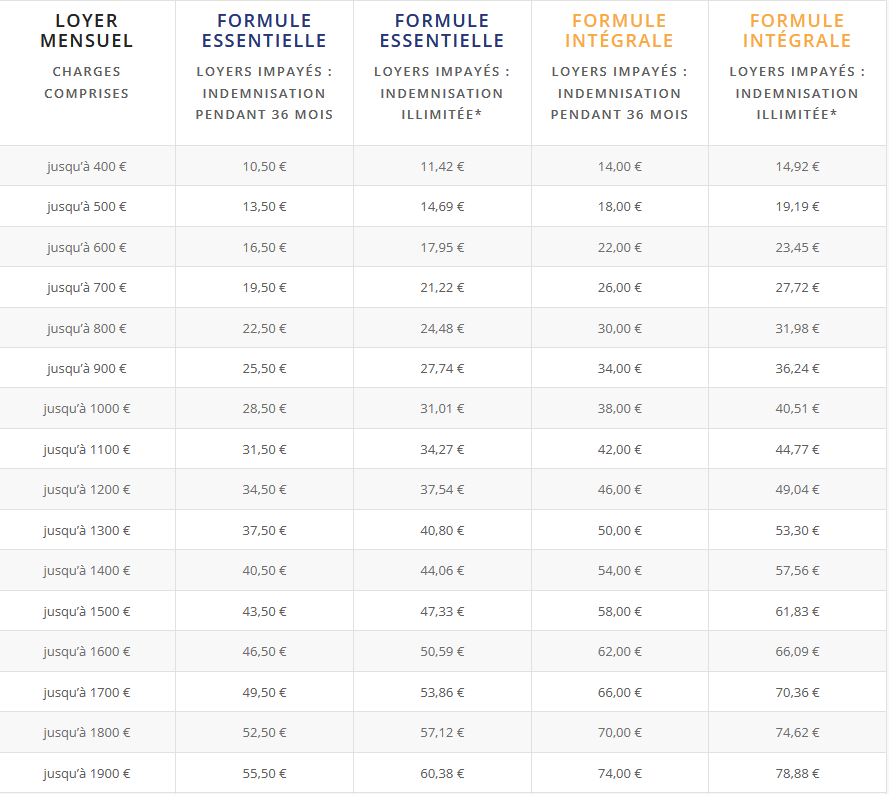Image resolution: width=889 pixels, height=794 pixels.
Task: Click the '17,95 €' price cell
Action: pos(442,248)
